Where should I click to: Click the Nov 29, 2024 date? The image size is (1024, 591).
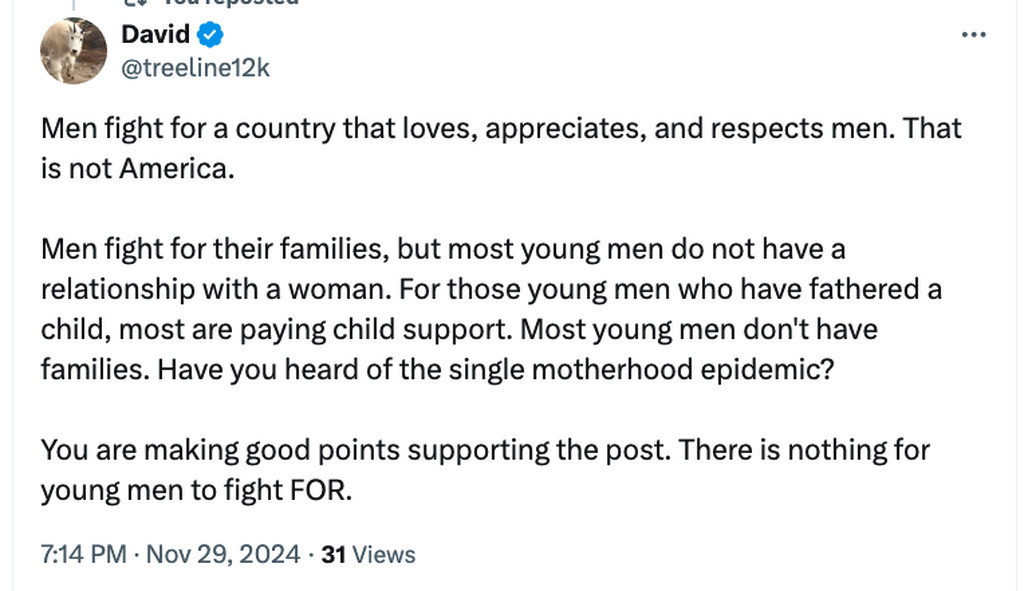tap(223, 553)
